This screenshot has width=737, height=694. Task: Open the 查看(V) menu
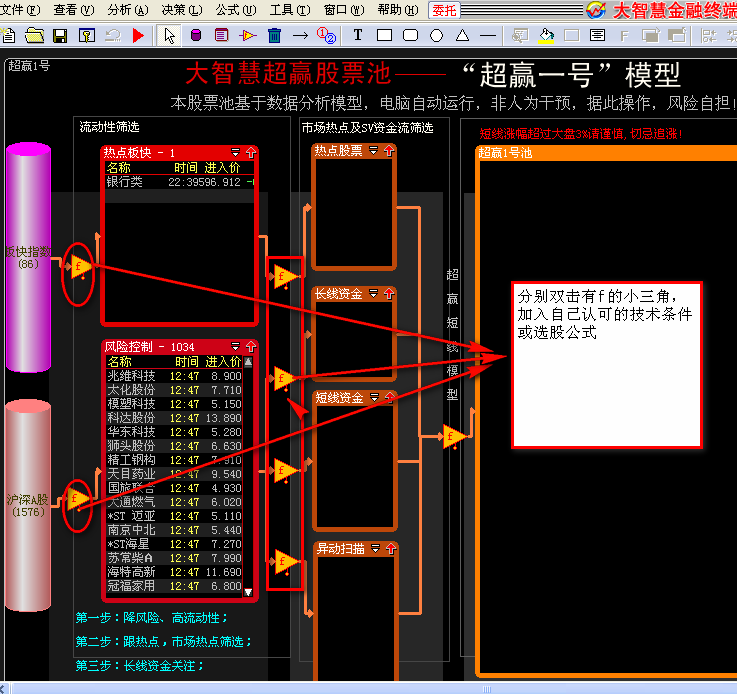[x=74, y=10]
